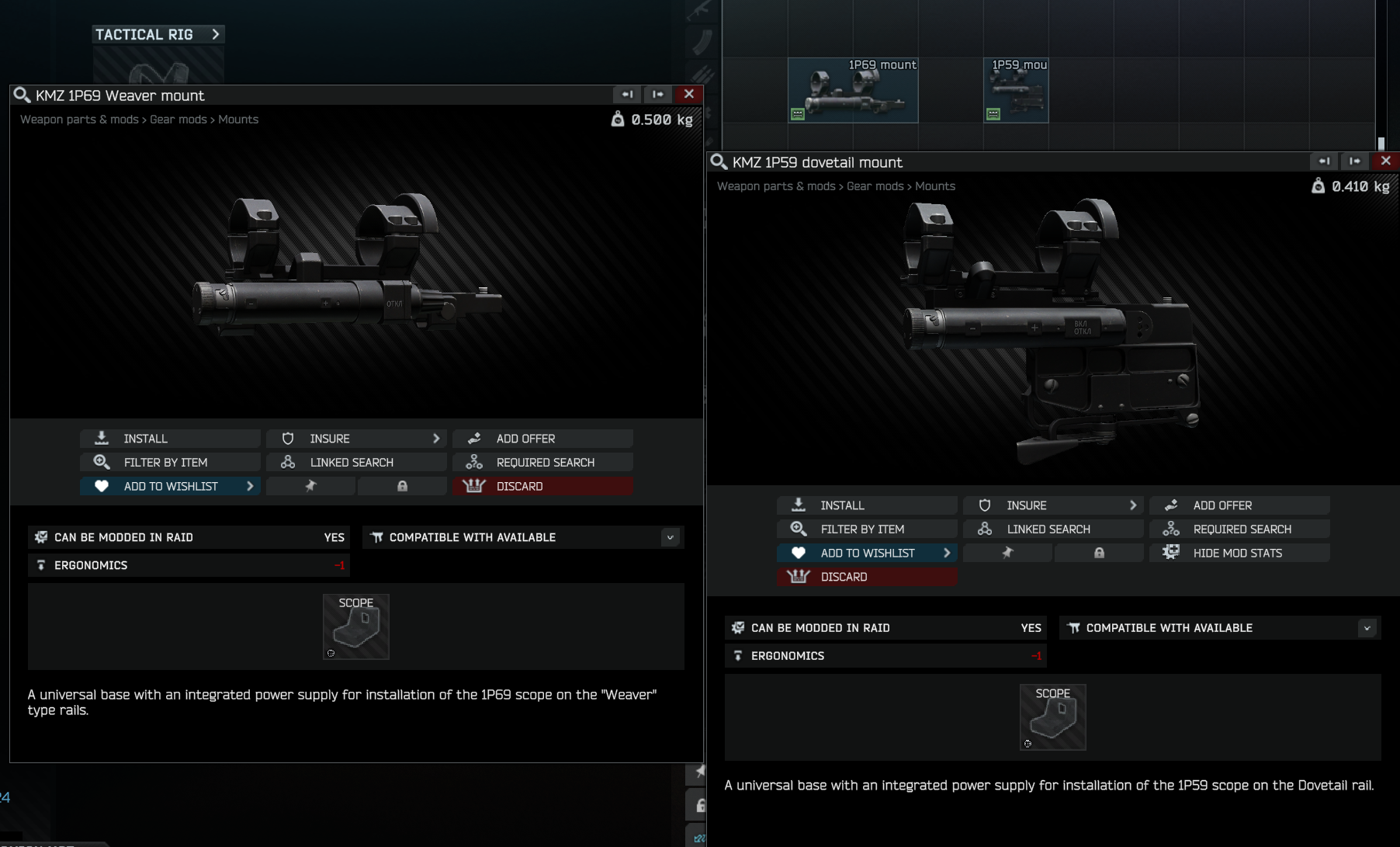Click Linked Search icon in 1P69 window

click(x=288, y=462)
